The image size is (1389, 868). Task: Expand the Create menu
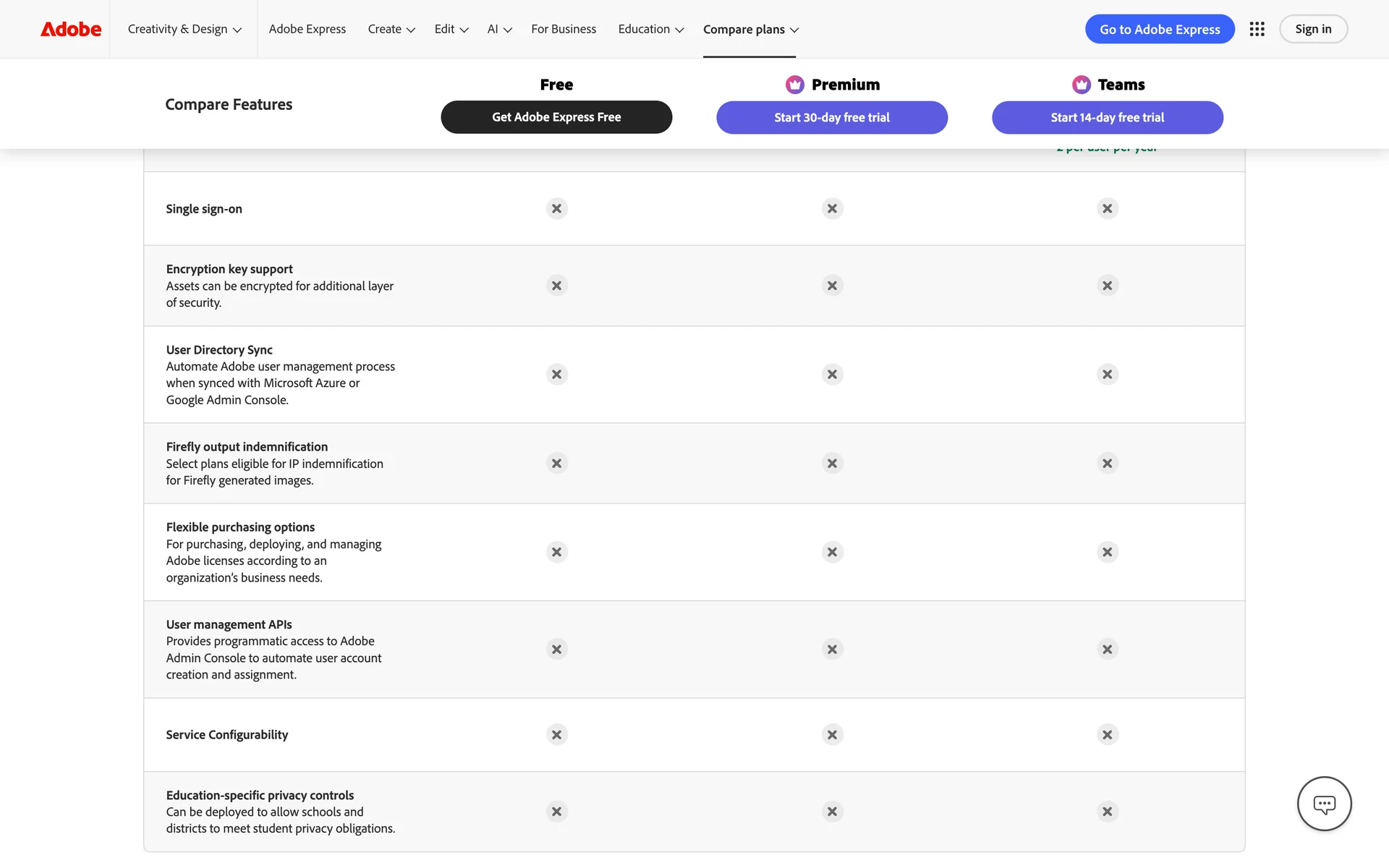pyautogui.click(x=391, y=29)
